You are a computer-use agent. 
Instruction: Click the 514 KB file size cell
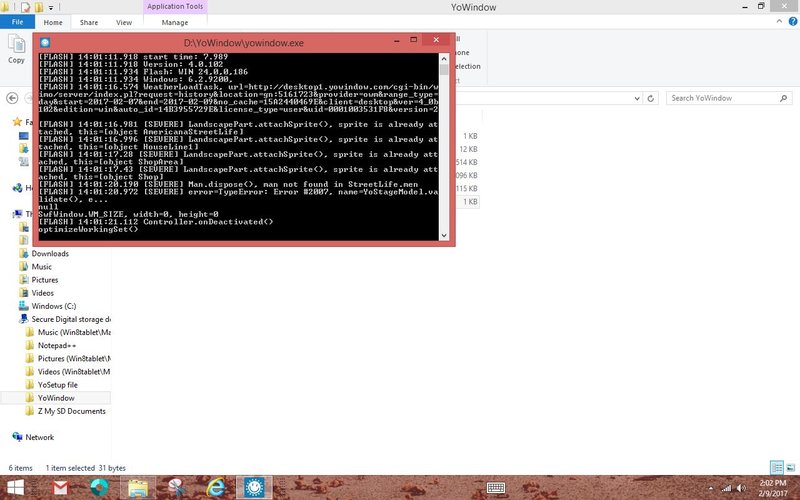[467, 162]
